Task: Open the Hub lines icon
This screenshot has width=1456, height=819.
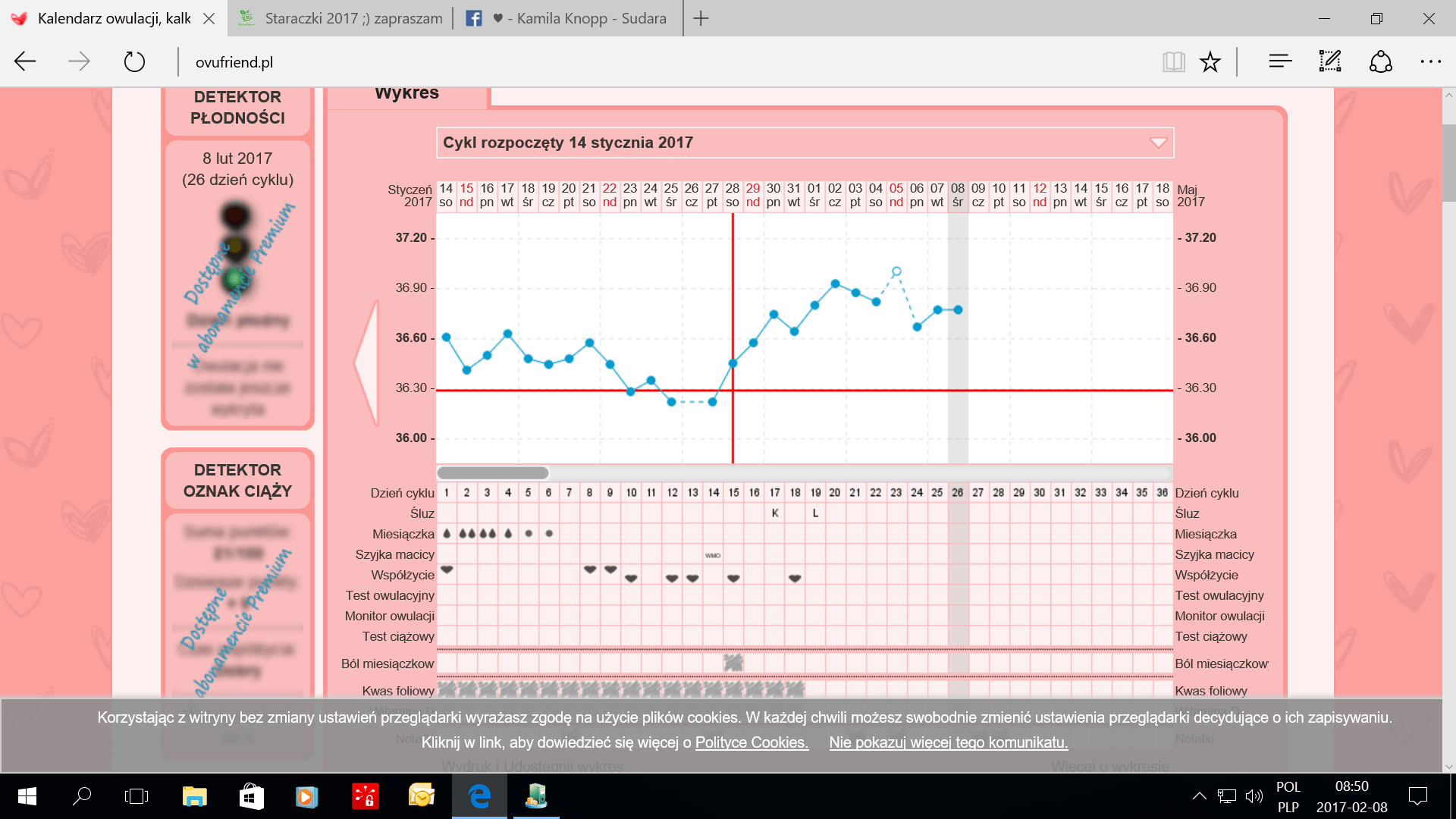Action: pos(1280,61)
